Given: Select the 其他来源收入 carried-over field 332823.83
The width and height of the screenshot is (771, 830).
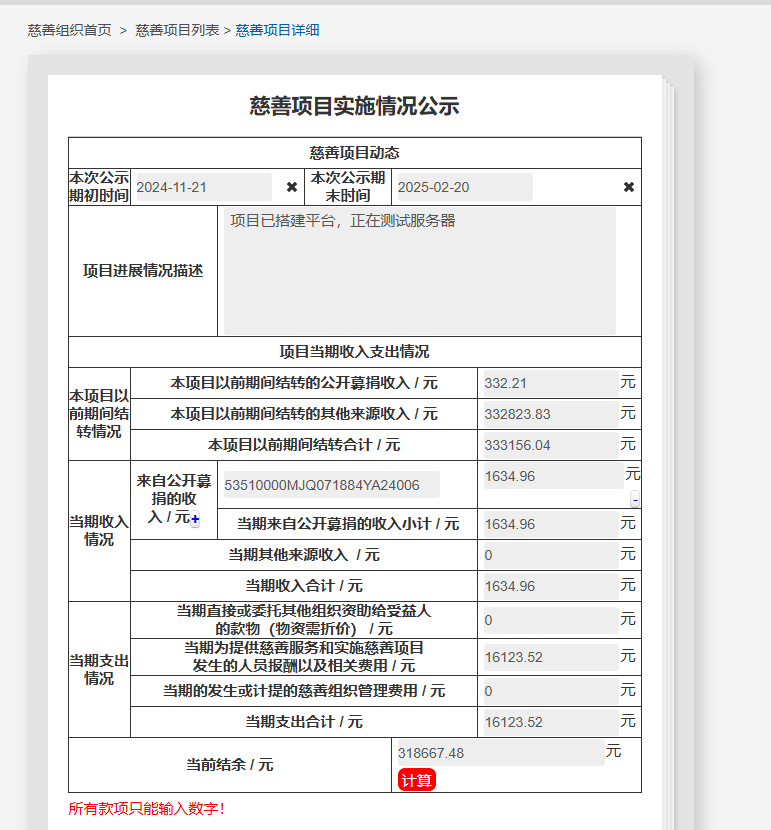Looking at the screenshot, I should tap(548, 414).
